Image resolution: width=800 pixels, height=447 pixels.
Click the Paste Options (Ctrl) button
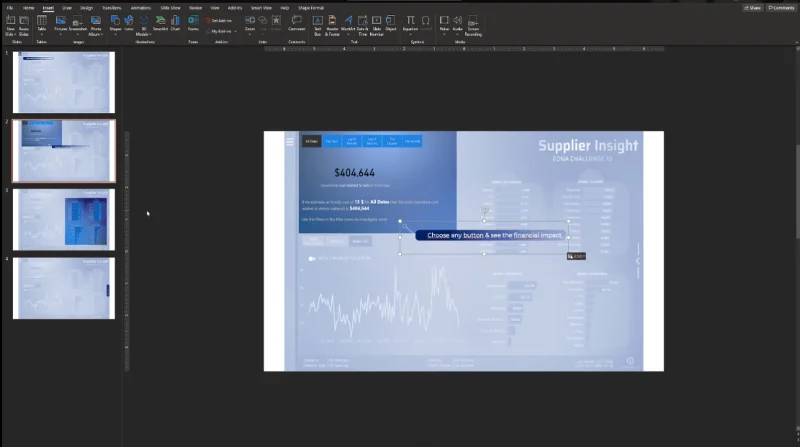[x=576, y=256]
